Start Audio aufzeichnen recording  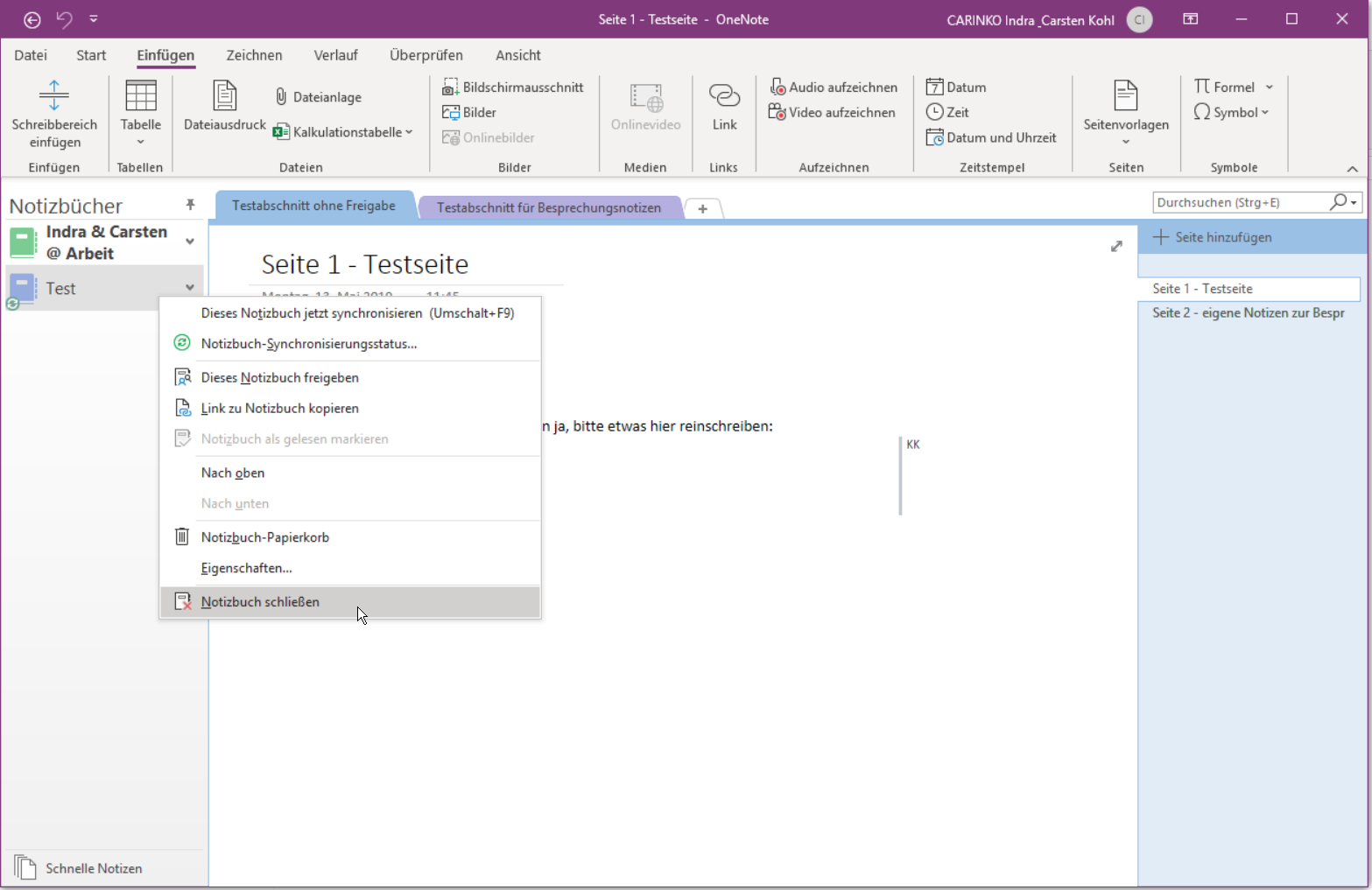pos(834,88)
